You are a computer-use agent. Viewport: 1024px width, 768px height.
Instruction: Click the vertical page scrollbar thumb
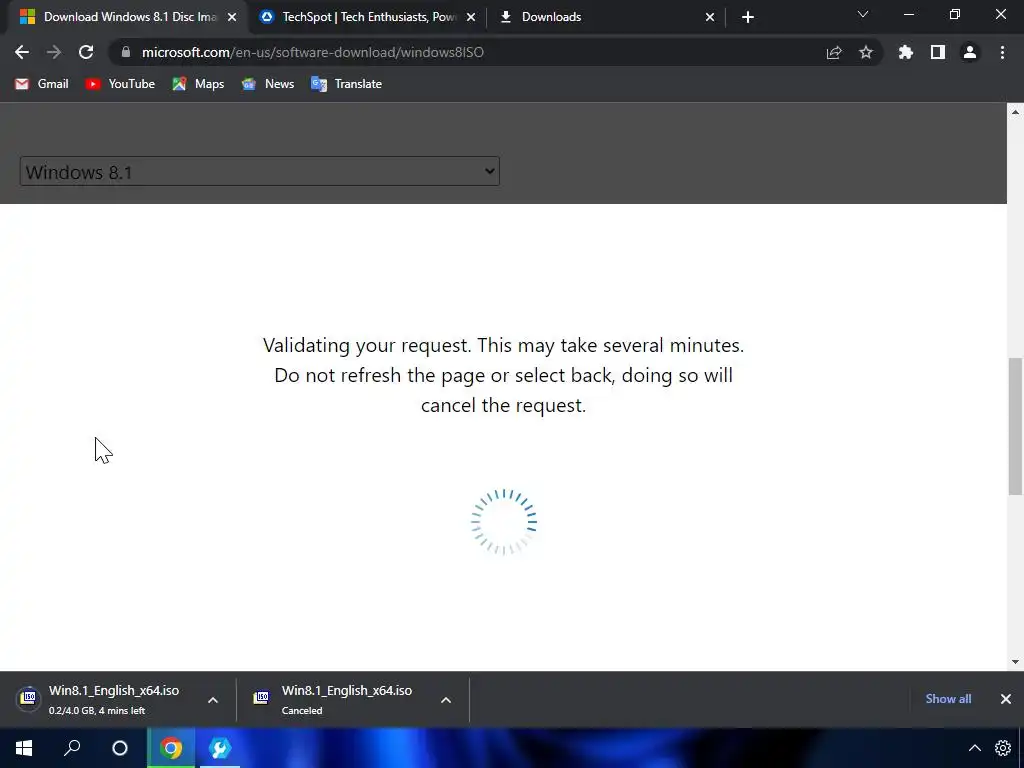(x=1015, y=426)
